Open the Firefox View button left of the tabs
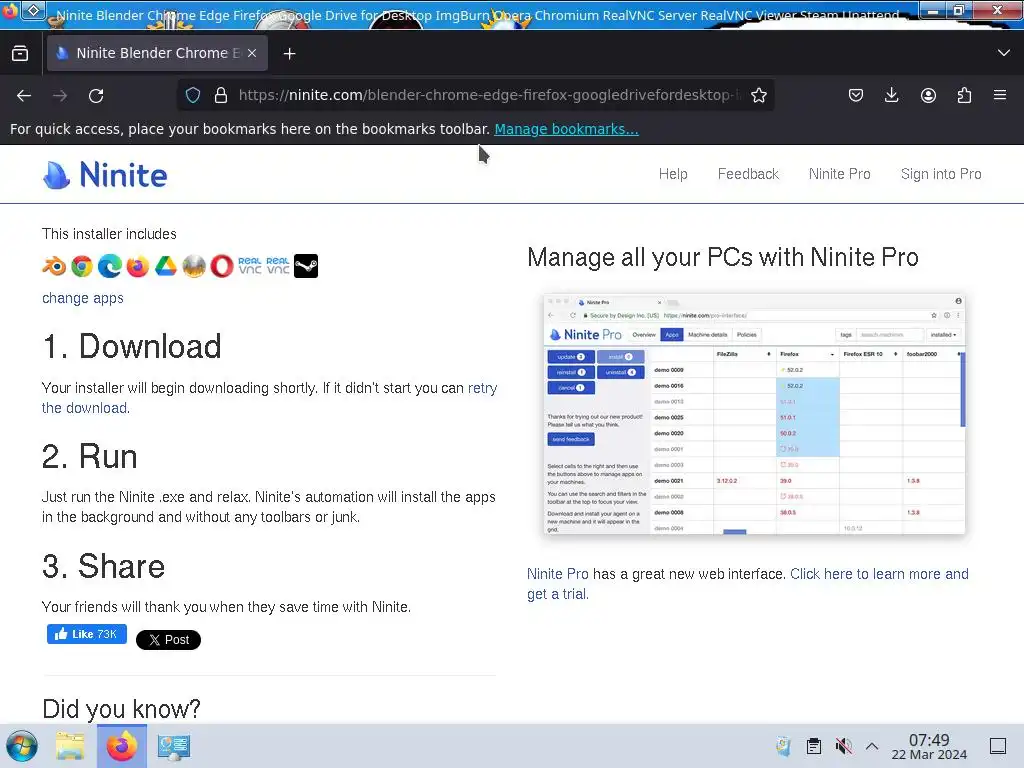Screen dimensions: 1024x768 pyautogui.click(x=20, y=53)
